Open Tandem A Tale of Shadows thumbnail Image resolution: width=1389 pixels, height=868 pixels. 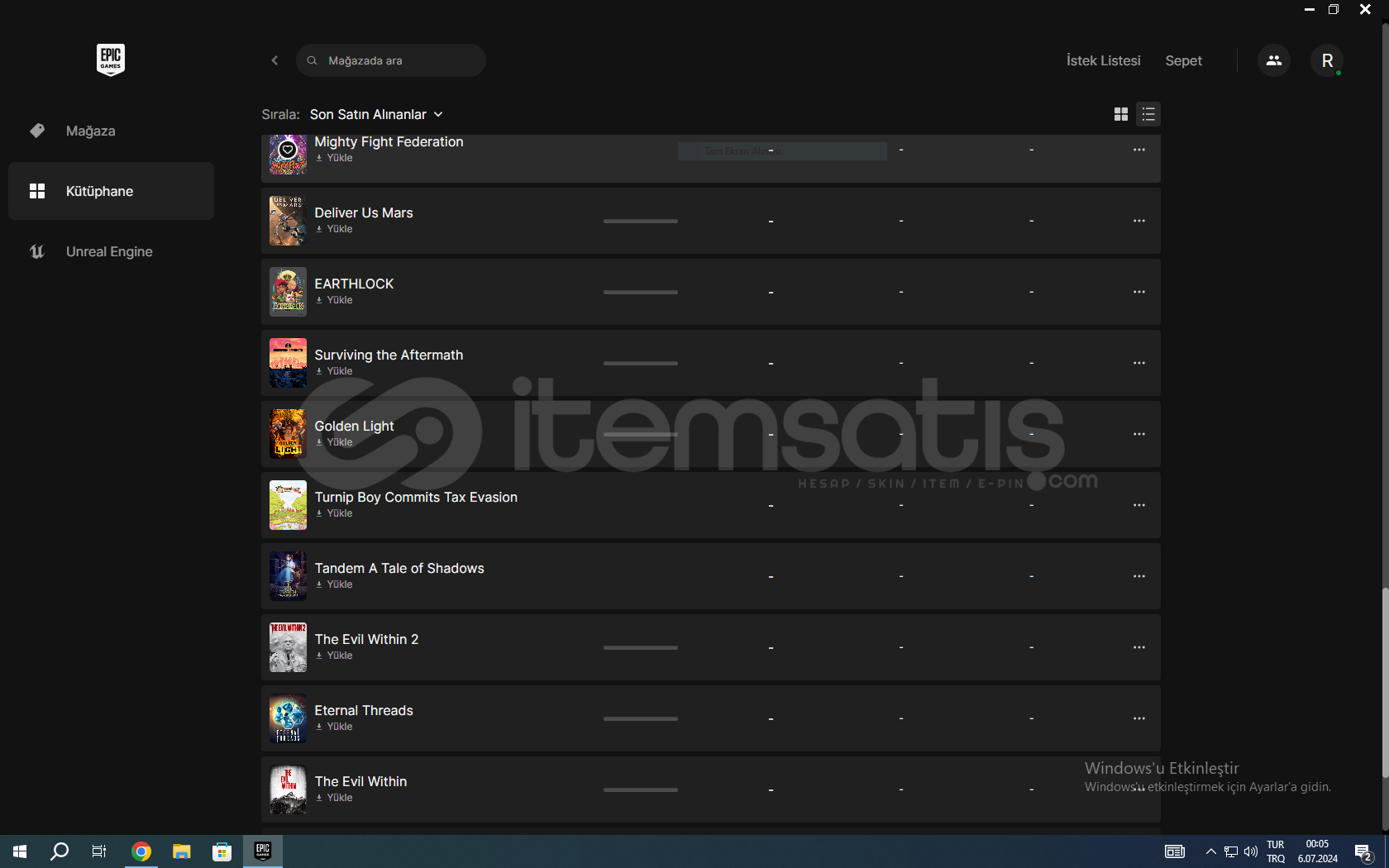click(288, 576)
